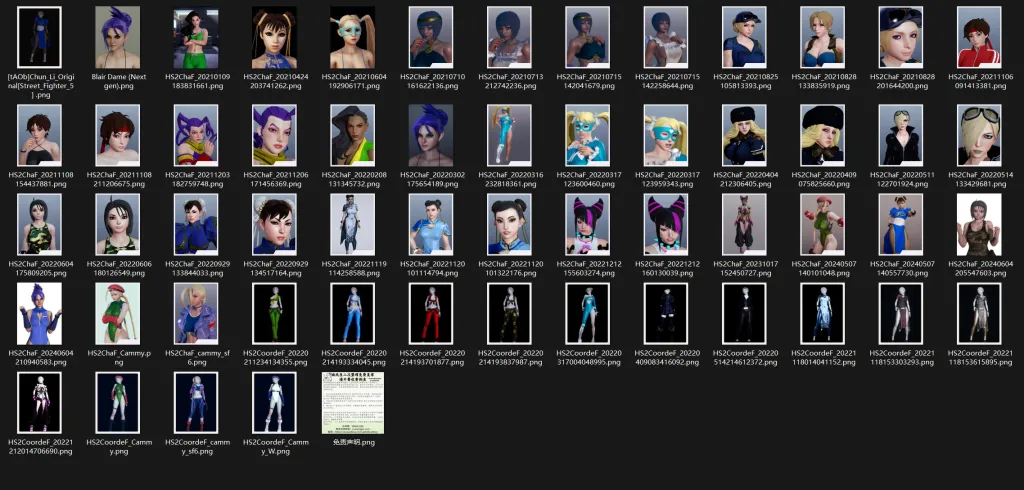Image resolution: width=1024 pixels, height=490 pixels.
Task: Choose file label HS2ChaF_20220316232818361.png
Action: [509, 180]
